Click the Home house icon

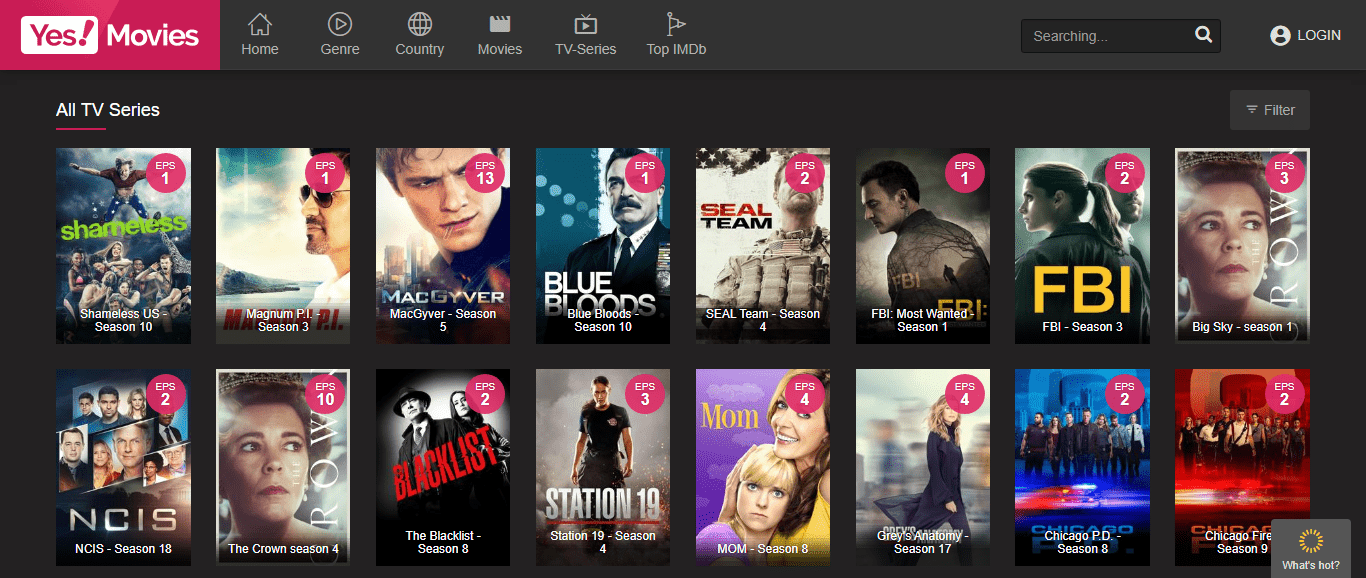click(x=260, y=23)
